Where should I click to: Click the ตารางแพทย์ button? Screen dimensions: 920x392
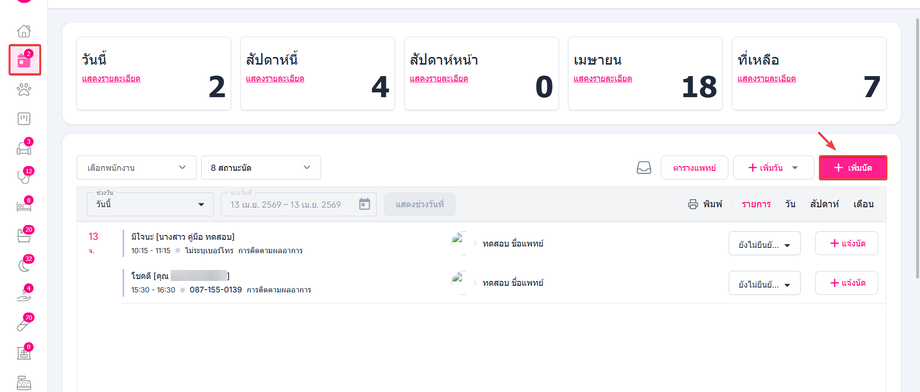695,168
